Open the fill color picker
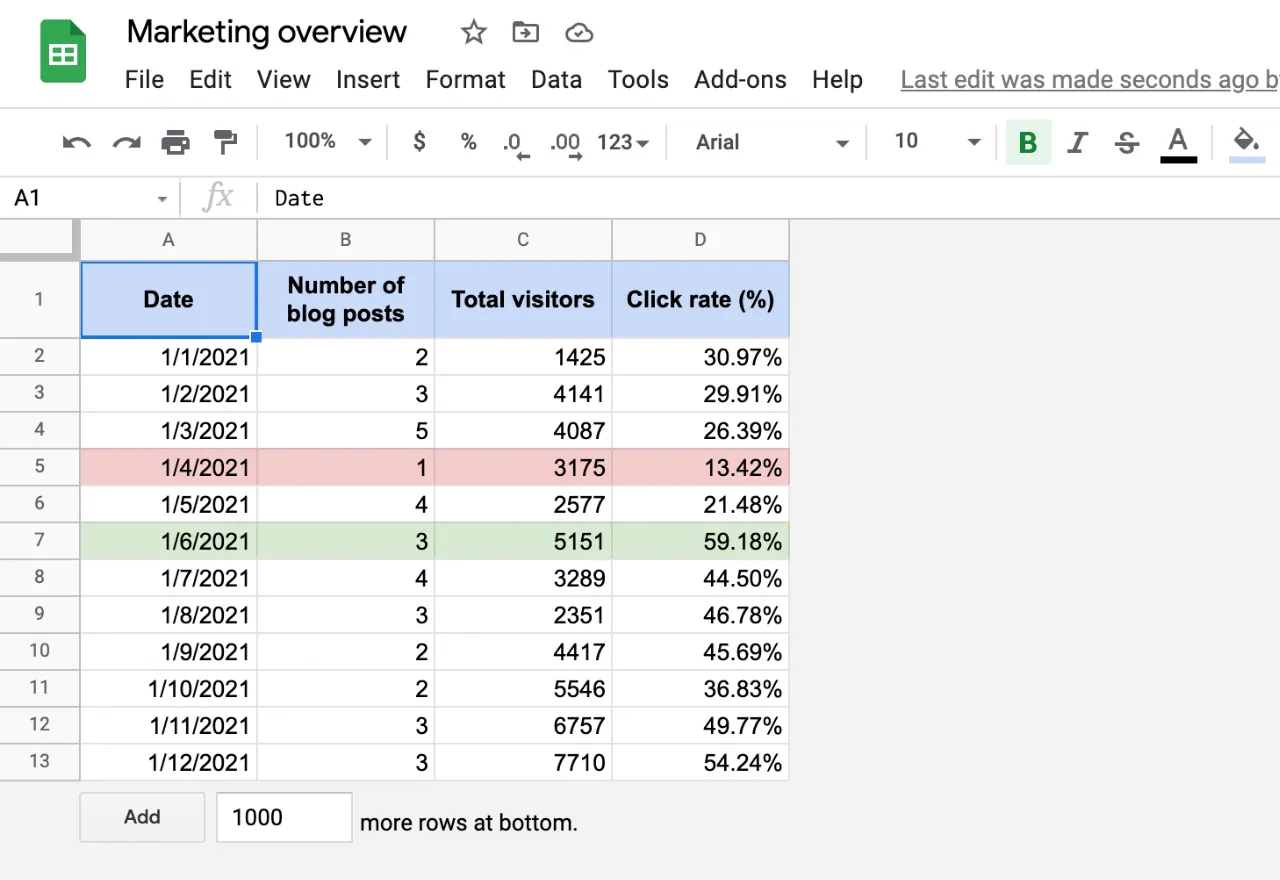 tap(1246, 142)
